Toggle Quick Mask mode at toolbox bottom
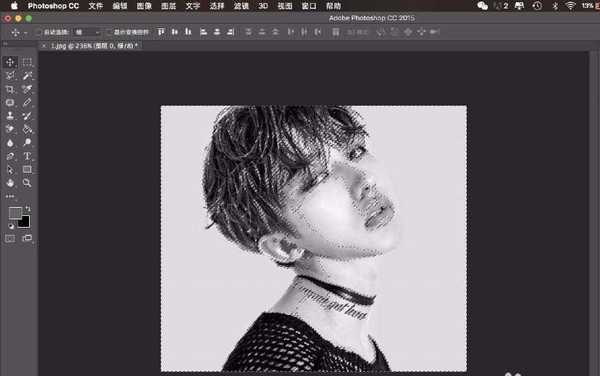The height and width of the screenshot is (376, 600). coord(10,238)
